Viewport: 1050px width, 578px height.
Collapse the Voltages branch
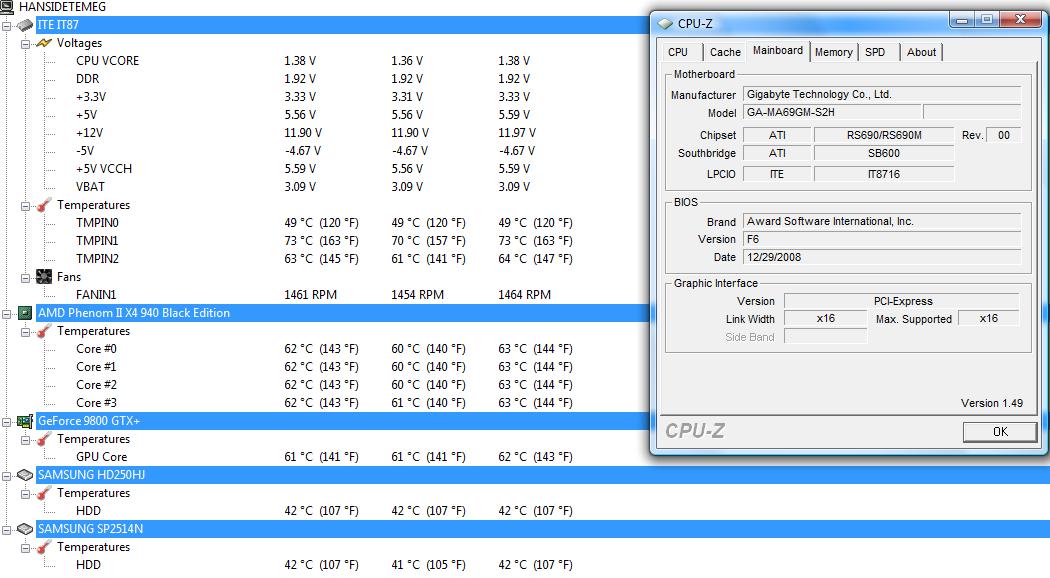point(25,44)
